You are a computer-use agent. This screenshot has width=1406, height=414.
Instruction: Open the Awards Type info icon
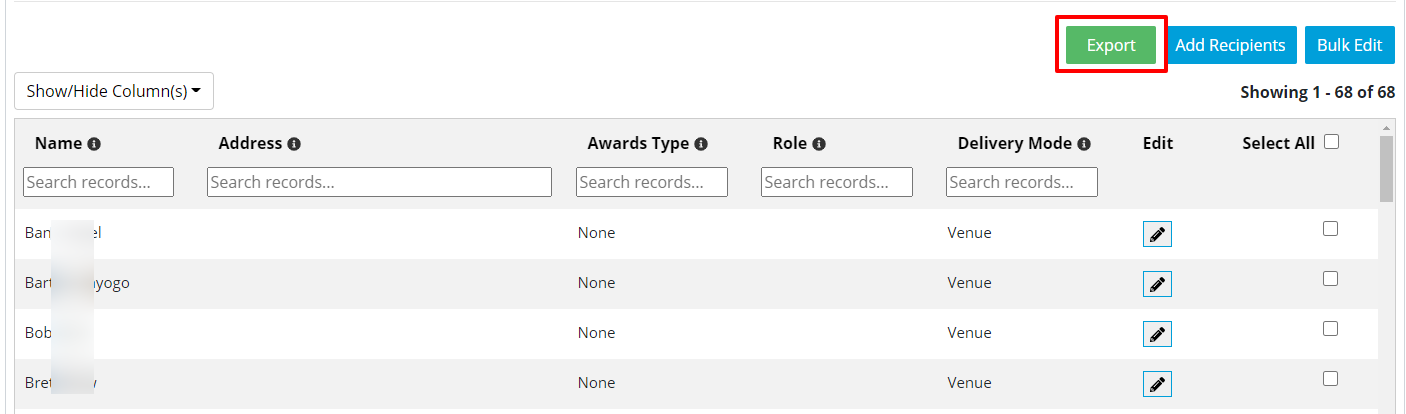[701, 144]
